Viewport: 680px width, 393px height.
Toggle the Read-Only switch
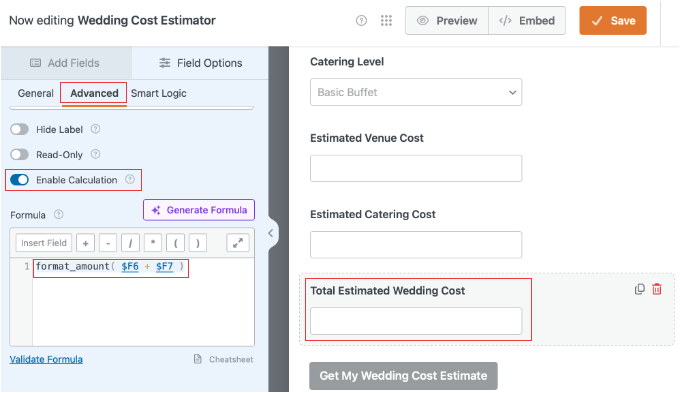pyautogui.click(x=20, y=154)
